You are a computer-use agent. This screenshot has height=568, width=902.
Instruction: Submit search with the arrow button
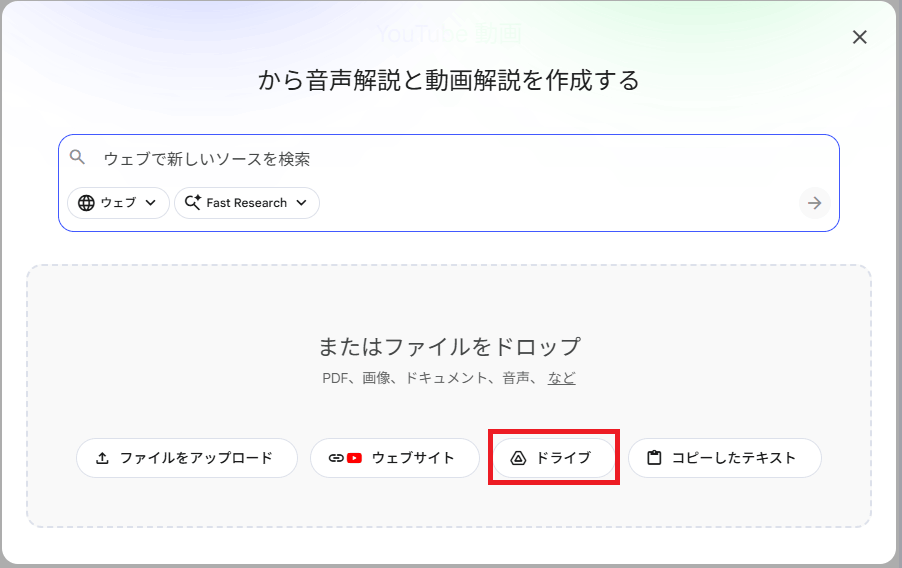click(x=814, y=203)
